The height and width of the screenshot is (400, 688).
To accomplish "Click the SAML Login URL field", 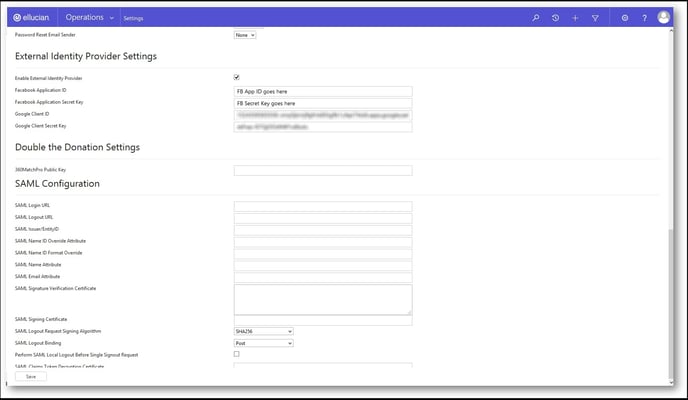I will pos(323,206).
